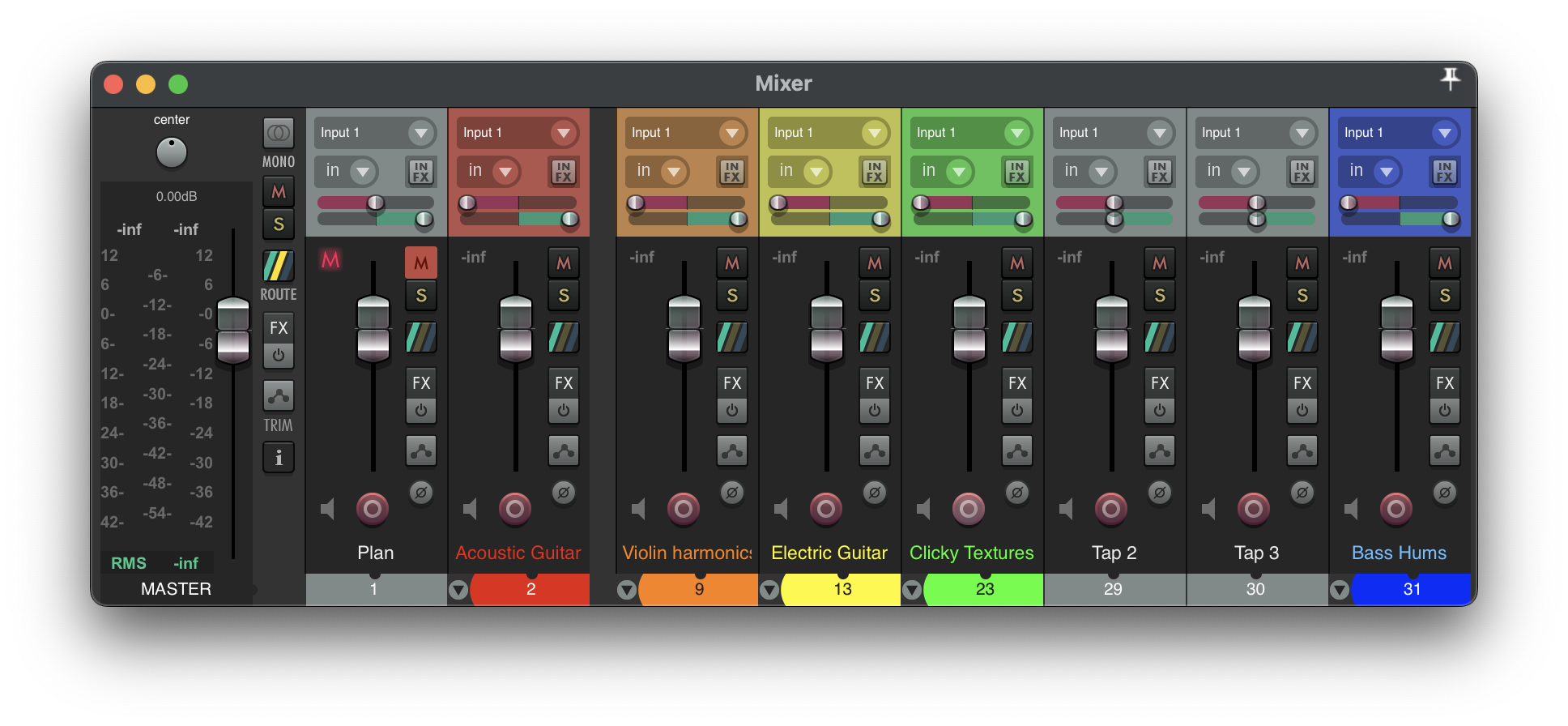Open Input 1 dropdown on Electric Guitar
Image resolution: width=1568 pixels, height=726 pixels.
tap(829, 132)
